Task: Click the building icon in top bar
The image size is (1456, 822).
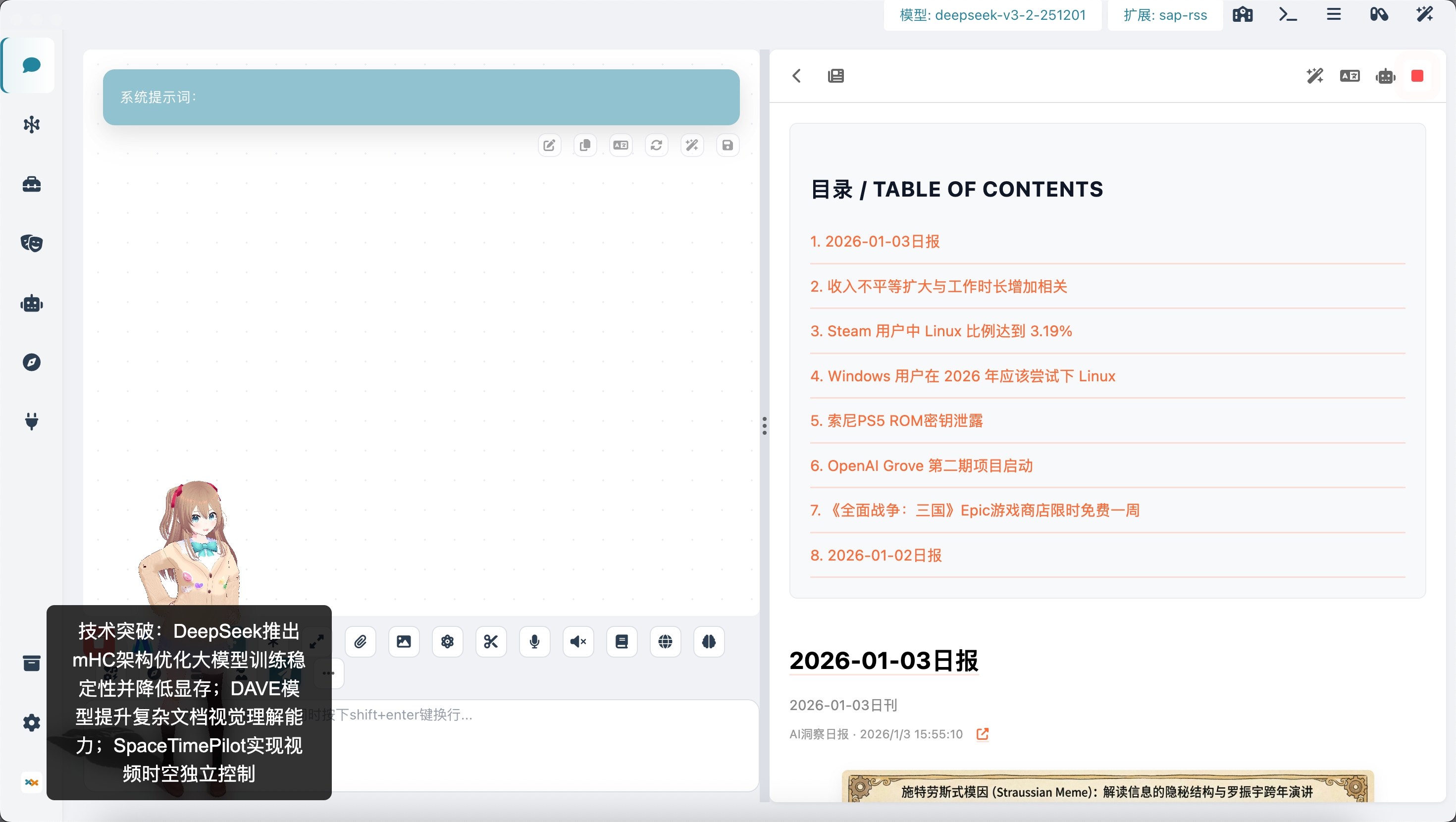Action: pos(1243,15)
